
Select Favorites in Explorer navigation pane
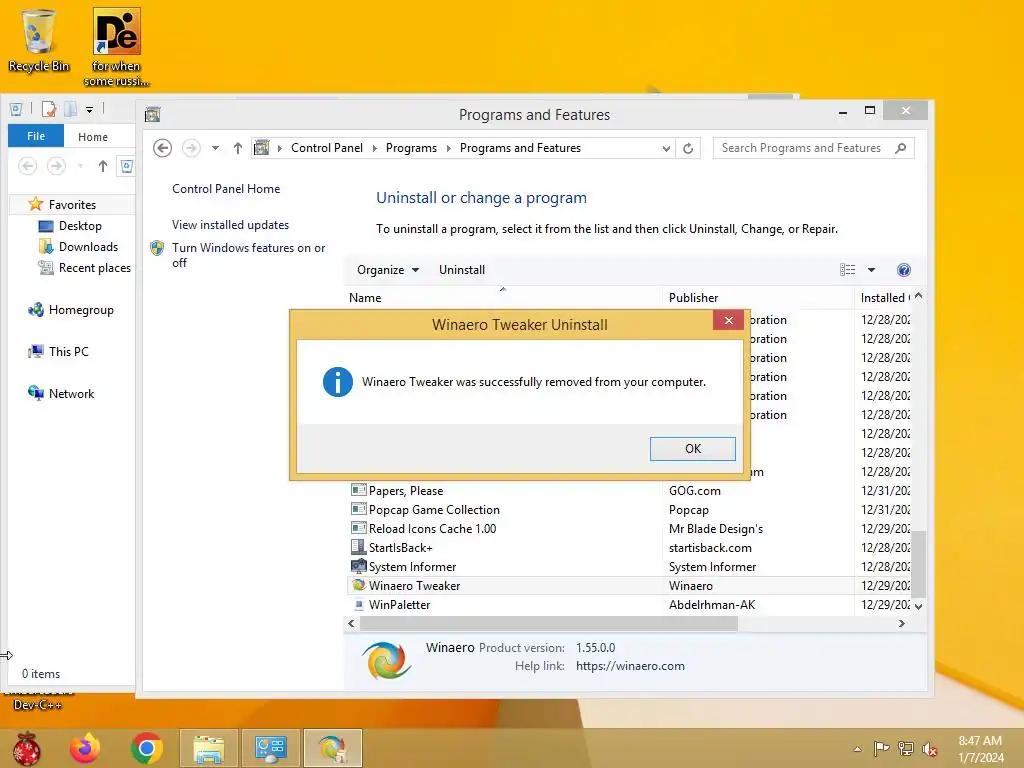tap(72, 205)
